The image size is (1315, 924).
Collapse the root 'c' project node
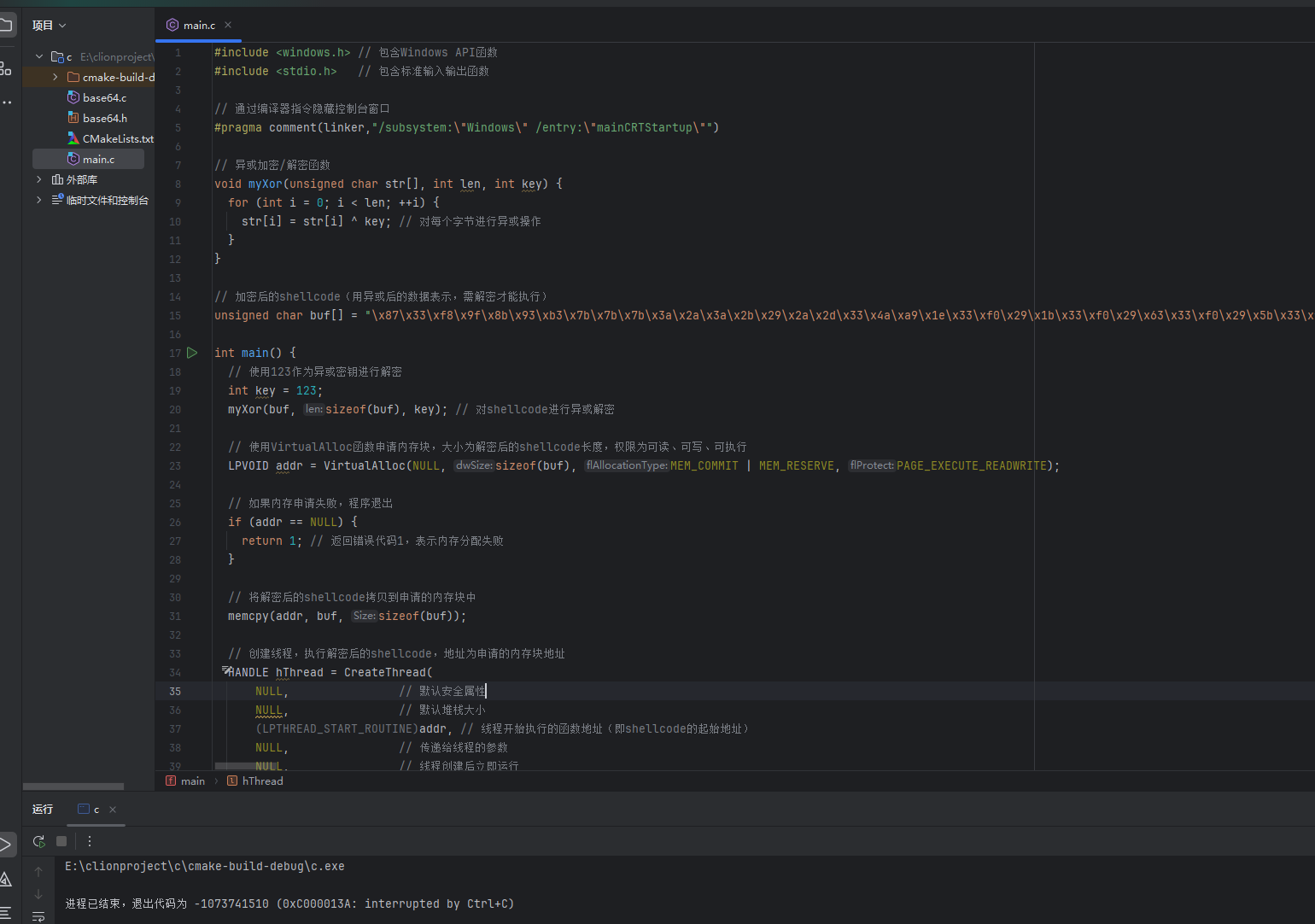point(39,56)
